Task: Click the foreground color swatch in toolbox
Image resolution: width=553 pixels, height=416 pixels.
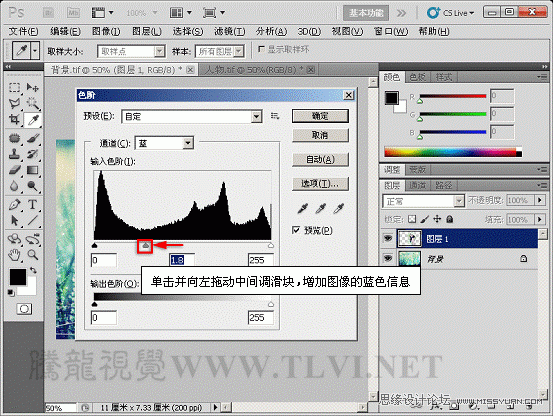Action: click(x=18, y=277)
